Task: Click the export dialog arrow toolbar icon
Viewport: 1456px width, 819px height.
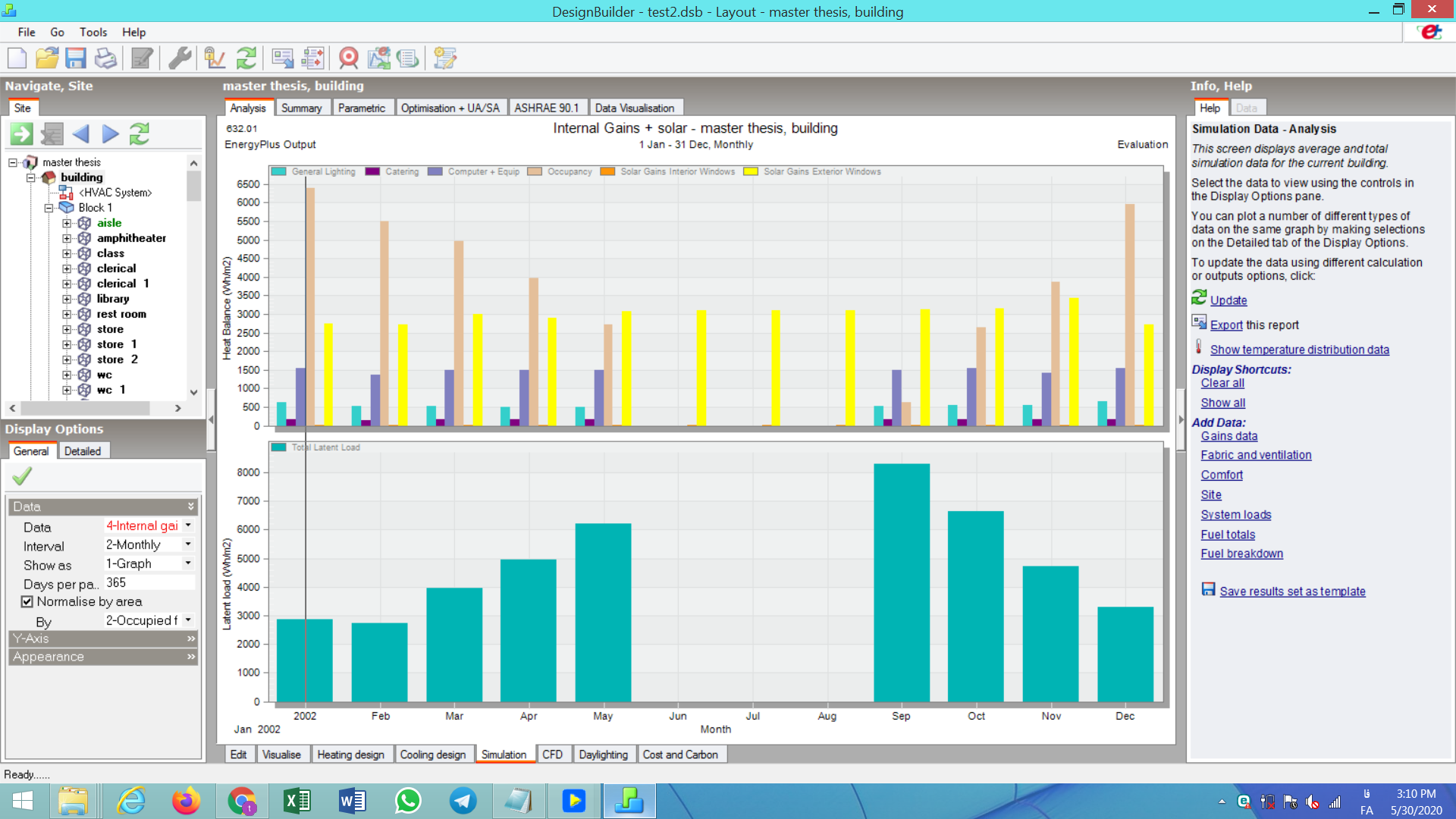Action: [x=282, y=58]
